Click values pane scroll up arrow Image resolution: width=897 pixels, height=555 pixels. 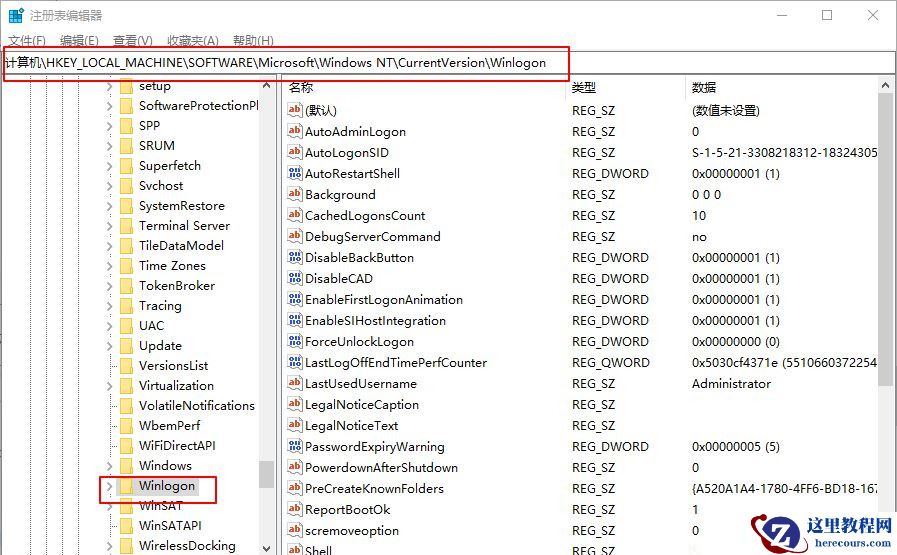pos(886,86)
